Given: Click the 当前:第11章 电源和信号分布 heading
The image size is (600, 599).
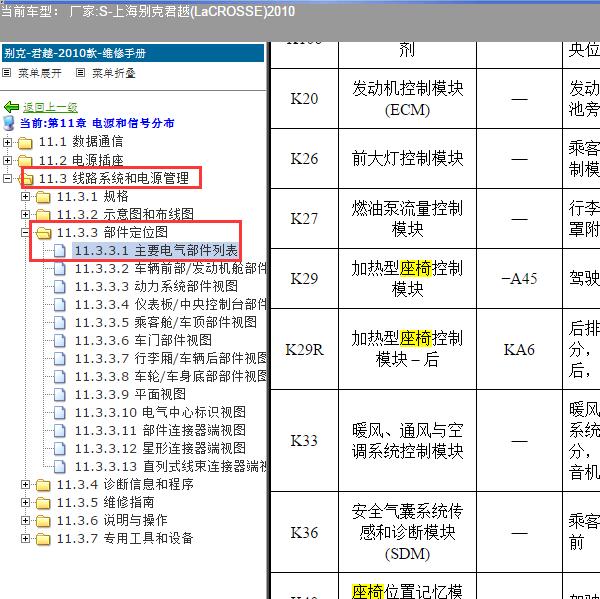Looking at the screenshot, I should pos(97,123).
